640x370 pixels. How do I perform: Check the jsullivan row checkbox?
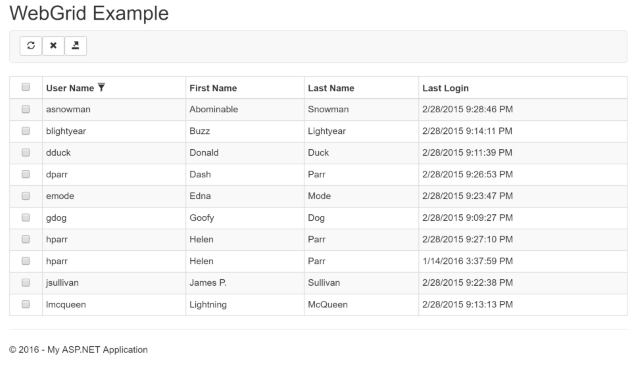click(26, 282)
